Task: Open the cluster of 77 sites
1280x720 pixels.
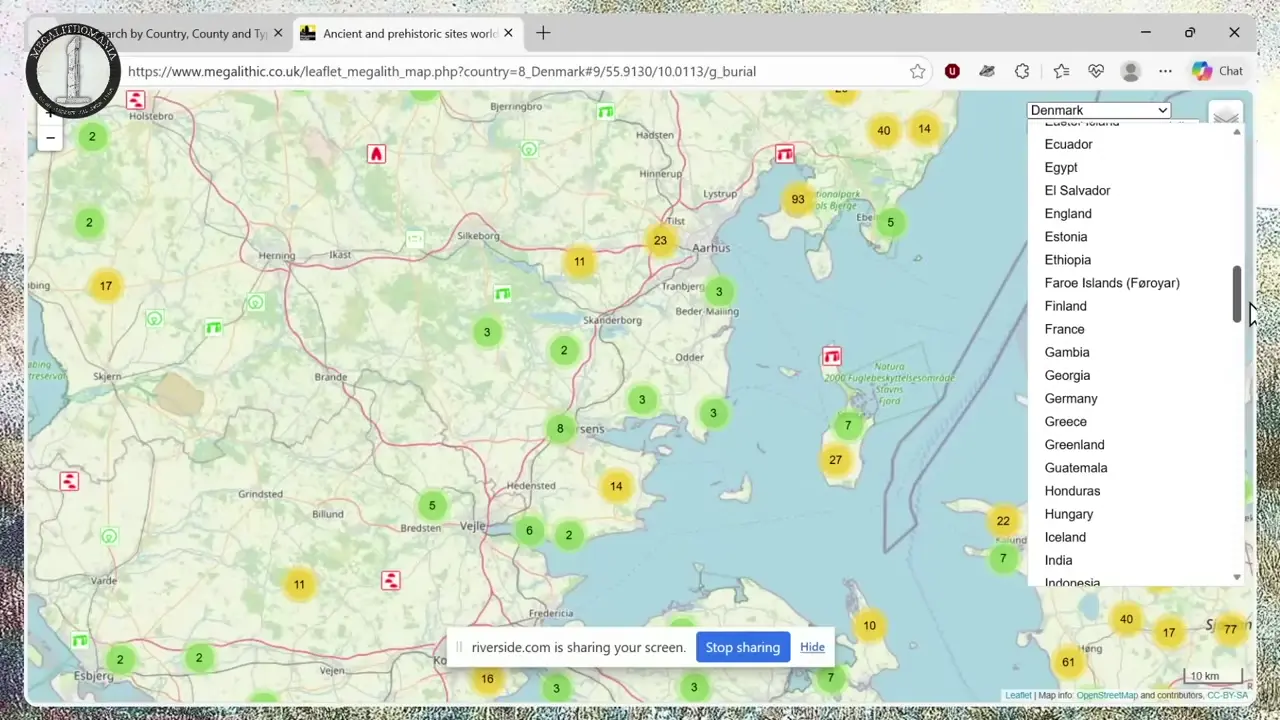Action: [1230, 629]
